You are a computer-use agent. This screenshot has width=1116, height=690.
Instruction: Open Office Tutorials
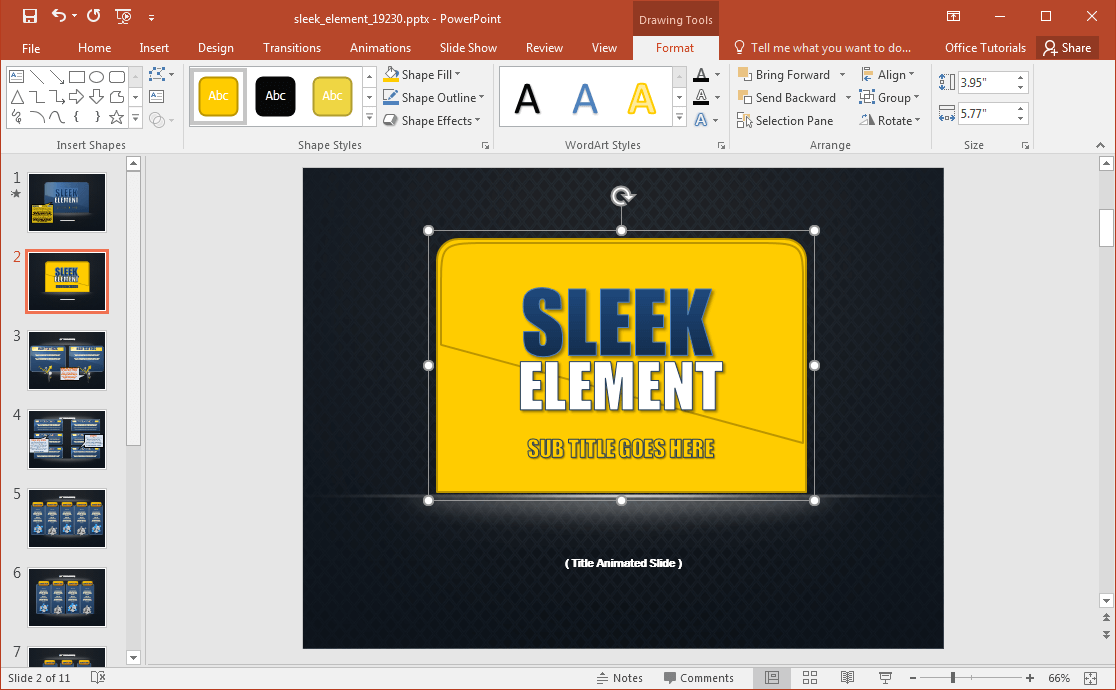(985, 48)
